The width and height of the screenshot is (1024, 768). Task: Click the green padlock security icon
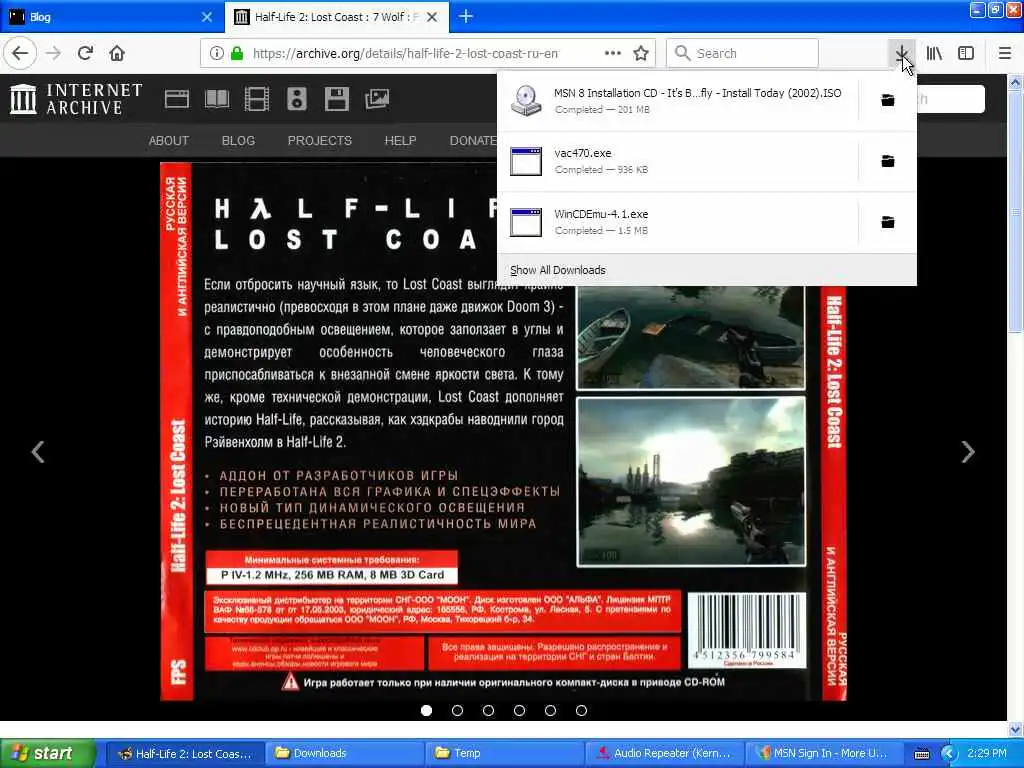236,53
